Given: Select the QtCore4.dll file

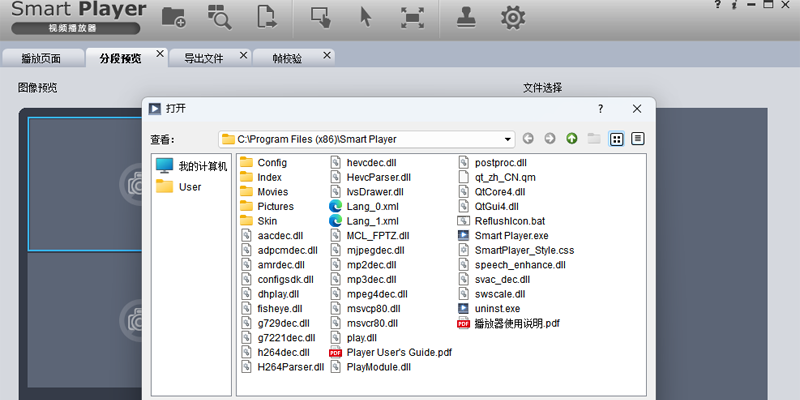Looking at the screenshot, I should pyautogui.click(x=492, y=192).
